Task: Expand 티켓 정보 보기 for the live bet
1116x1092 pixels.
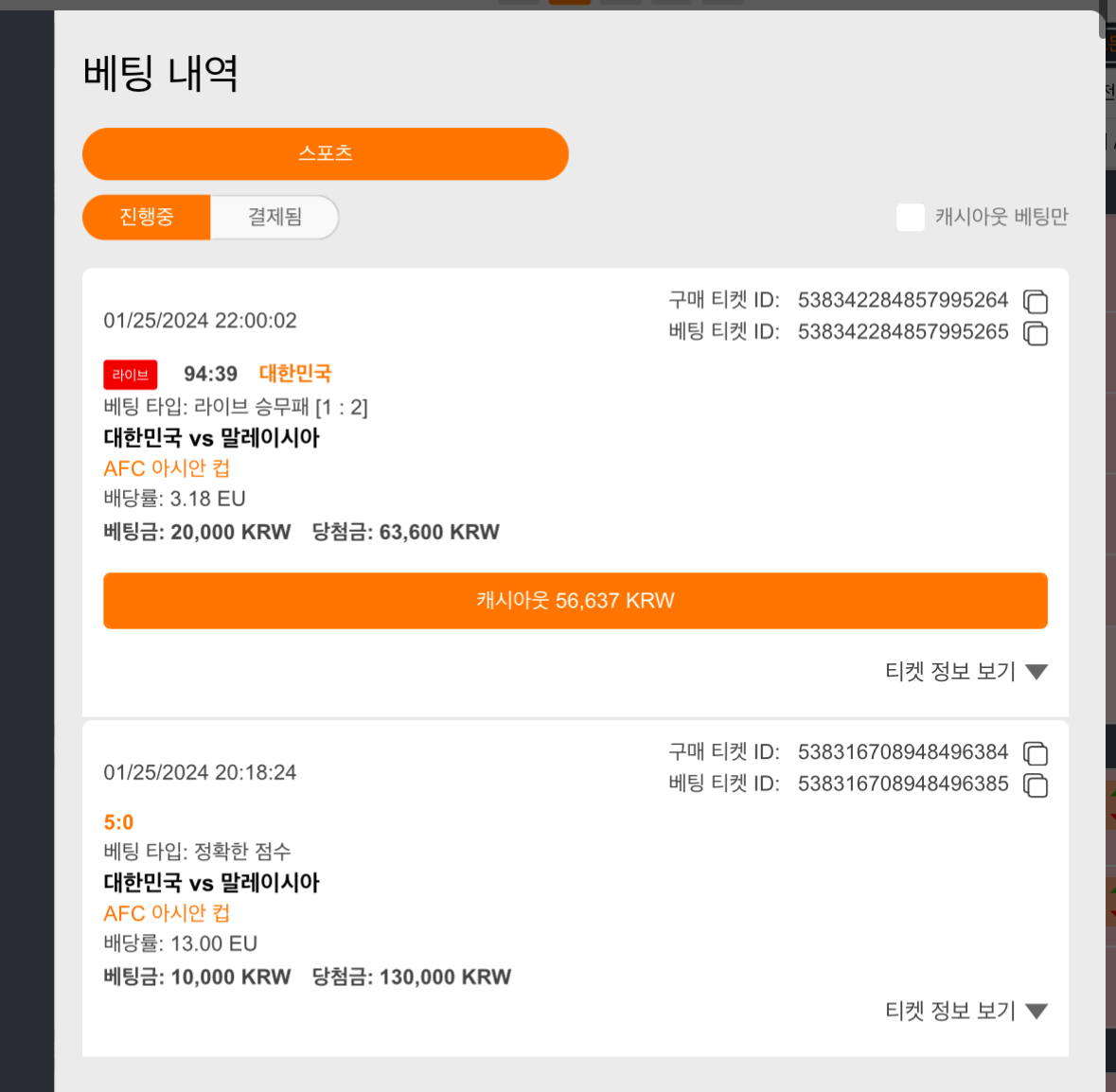Action: (x=965, y=671)
